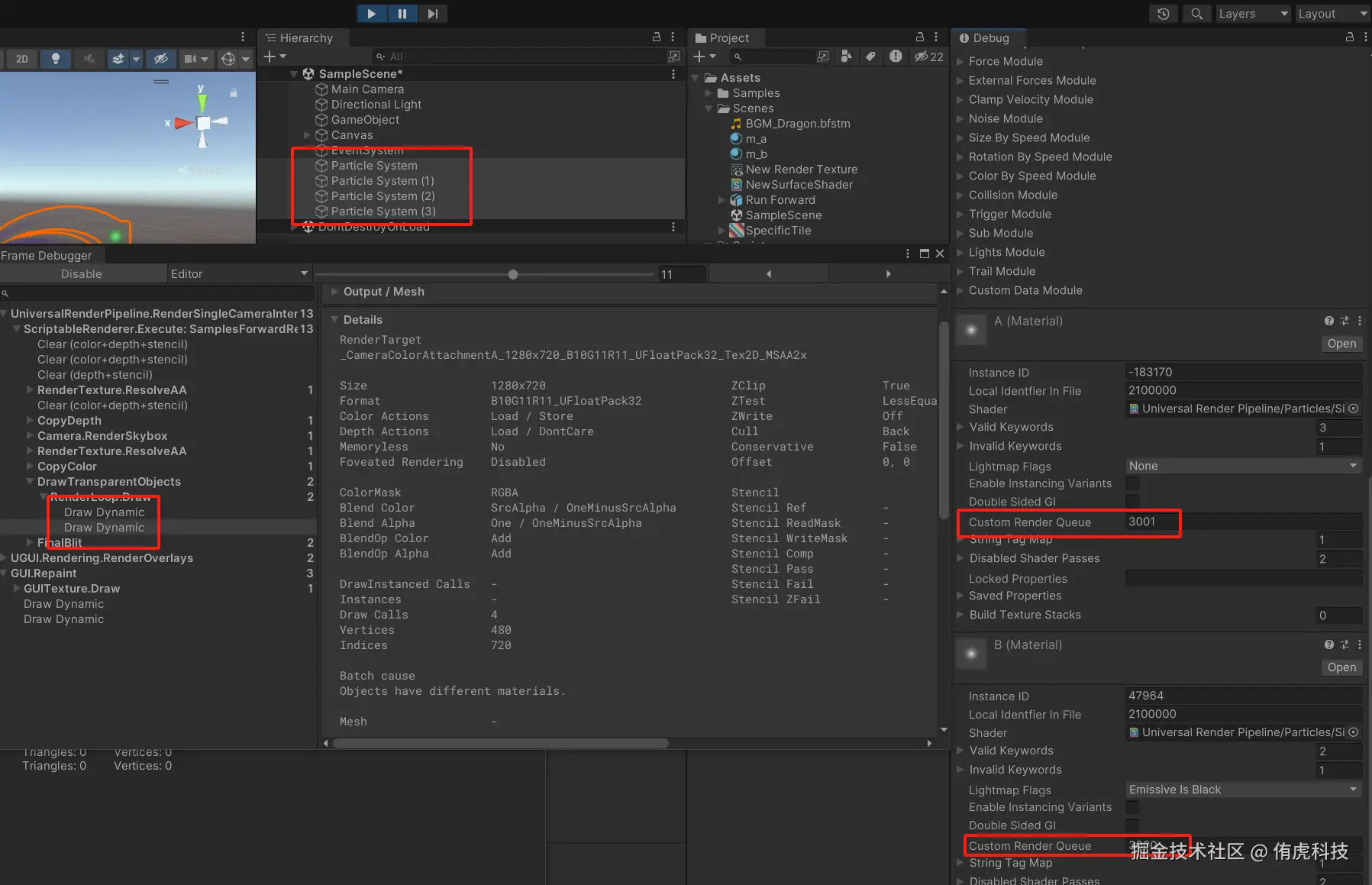Click the Custom Render Queue 3001 field
Image resolution: width=1372 pixels, height=885 pixels.
(1244, 522)
